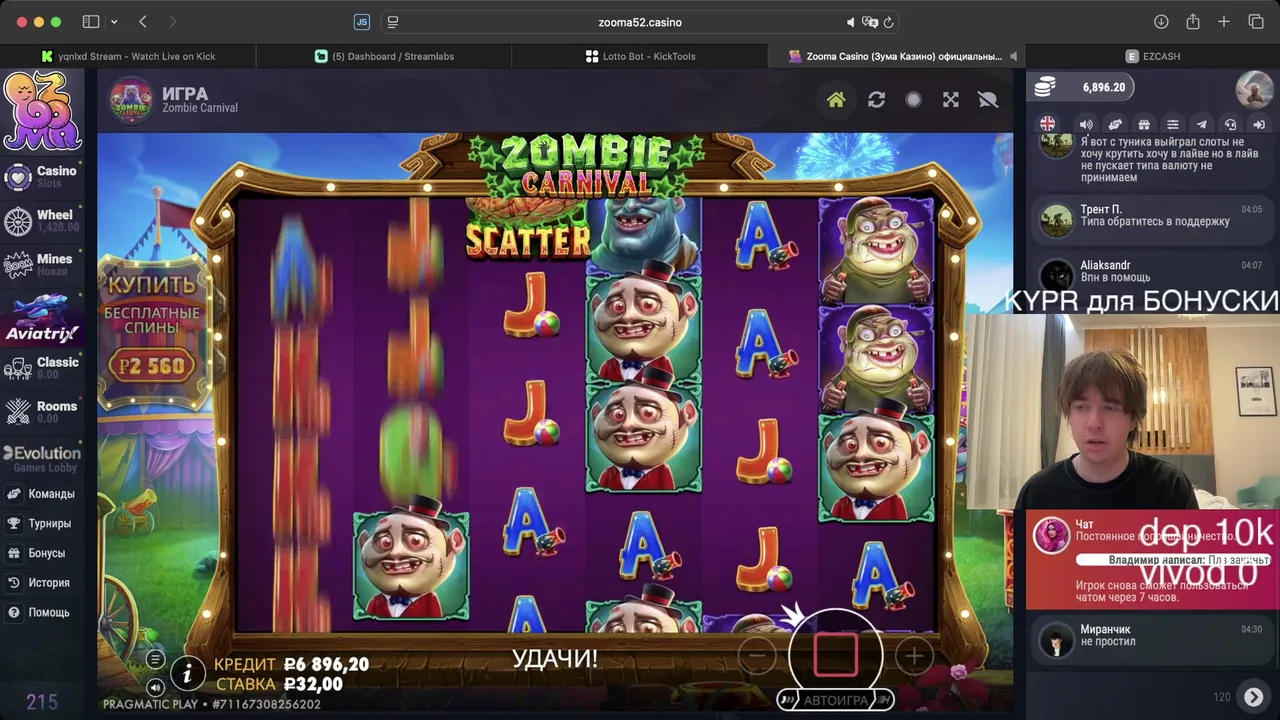
Task: Click the Zooma logo
Action: coord(41,110)
